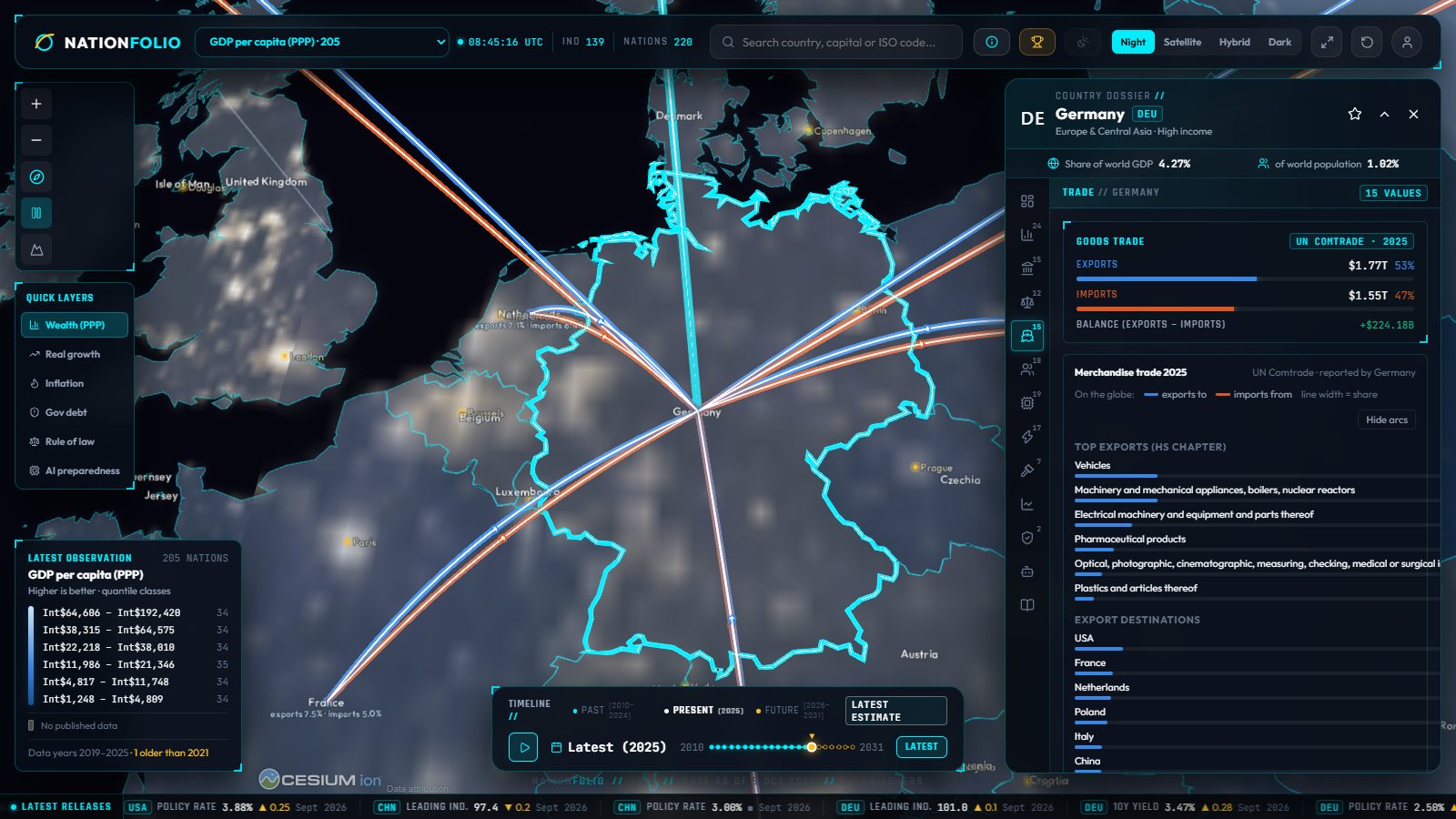Click the Poland export destination row

tap(1256, 716)
